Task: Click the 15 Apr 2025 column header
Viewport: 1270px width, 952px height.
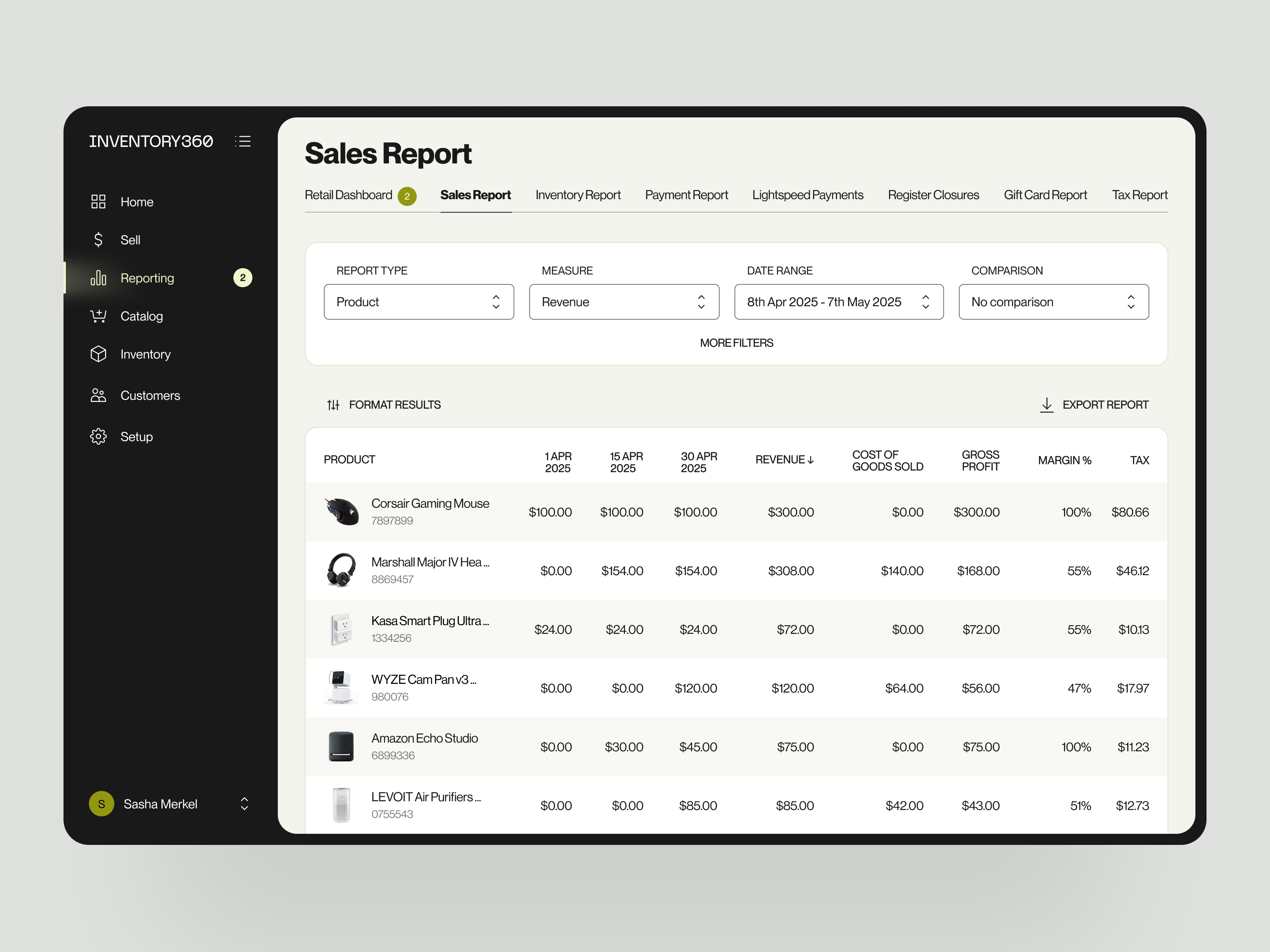Action: click(626, 462)
